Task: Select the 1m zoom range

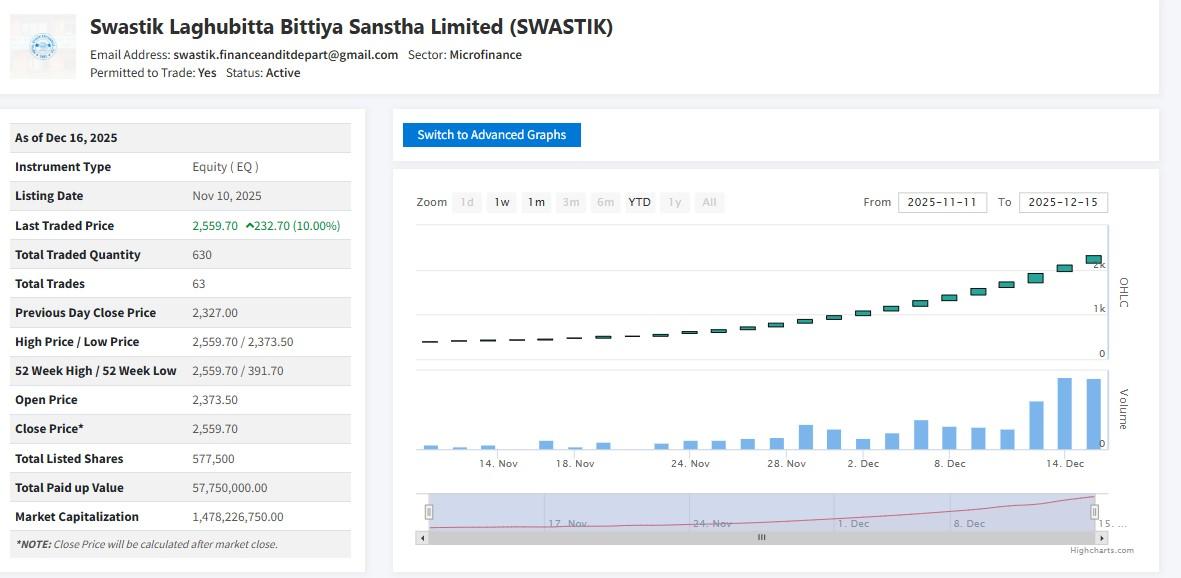Action: tap(536, 202)
